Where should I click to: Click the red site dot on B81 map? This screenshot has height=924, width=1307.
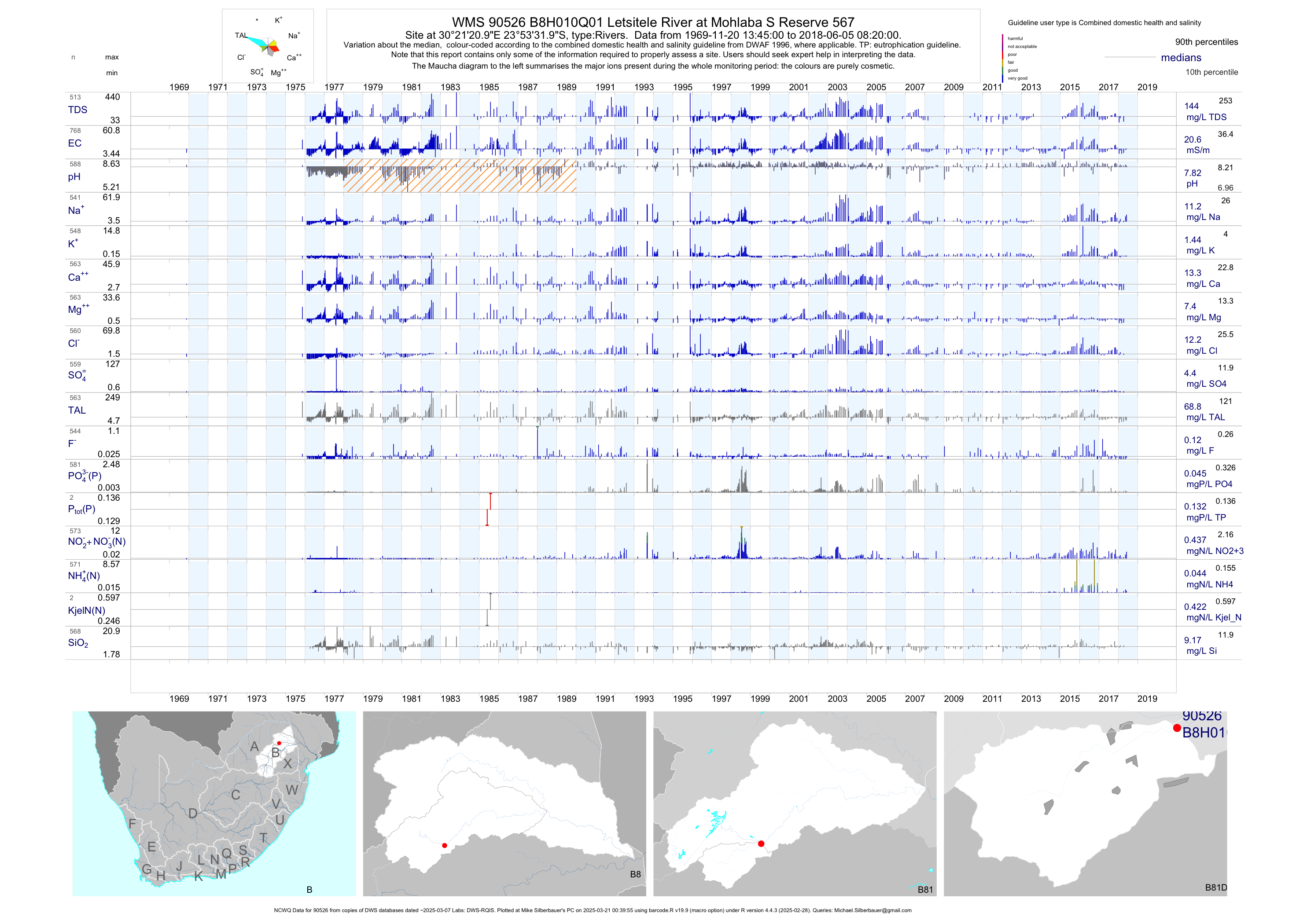coord(761,843)
